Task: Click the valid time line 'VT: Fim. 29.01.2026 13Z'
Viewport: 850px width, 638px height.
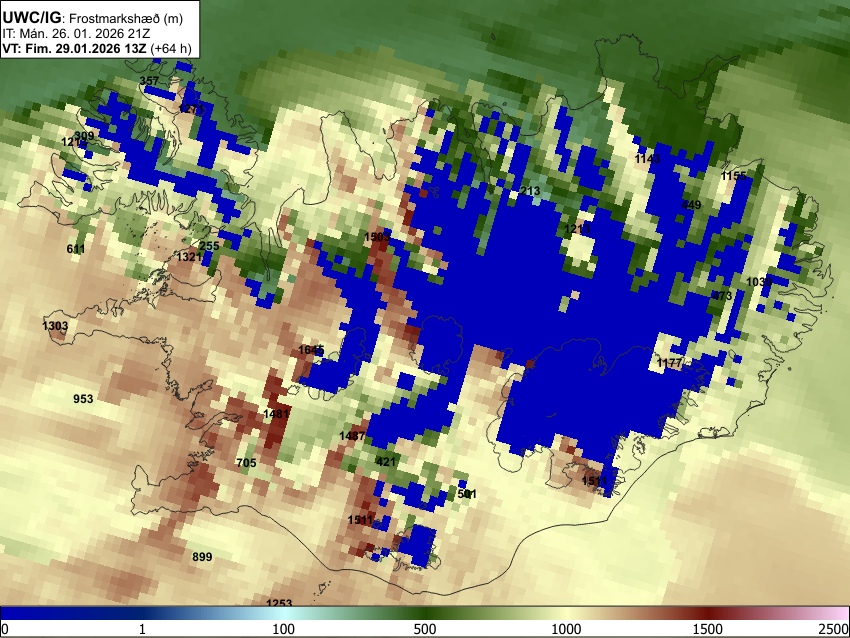Action: click(74, 48)
